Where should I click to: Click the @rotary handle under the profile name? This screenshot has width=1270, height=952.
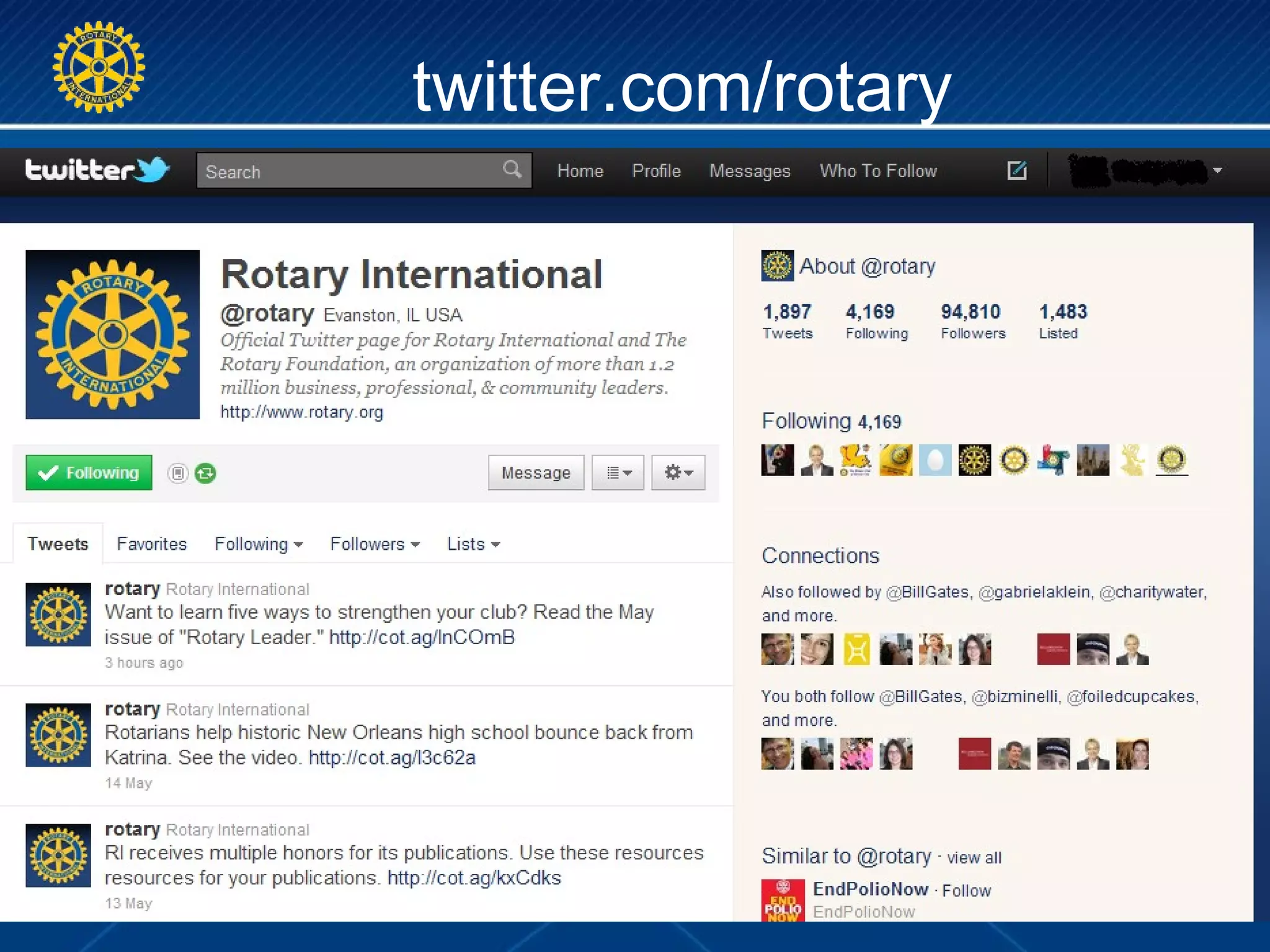(267, 314)
